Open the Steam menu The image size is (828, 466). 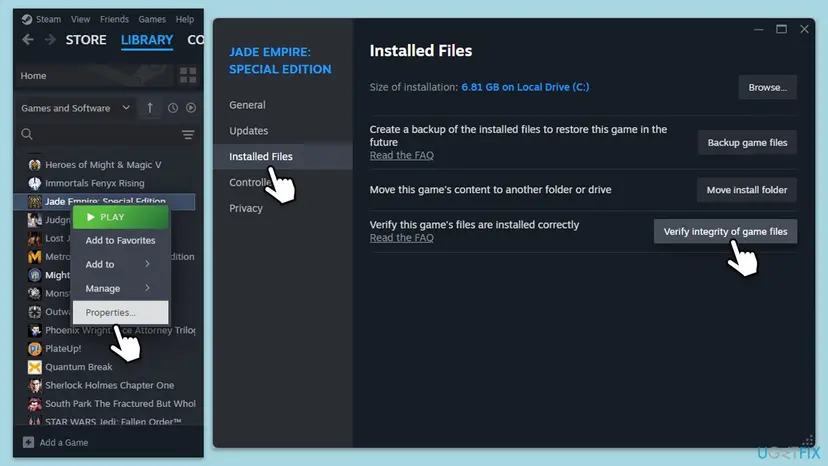(48, 19)
